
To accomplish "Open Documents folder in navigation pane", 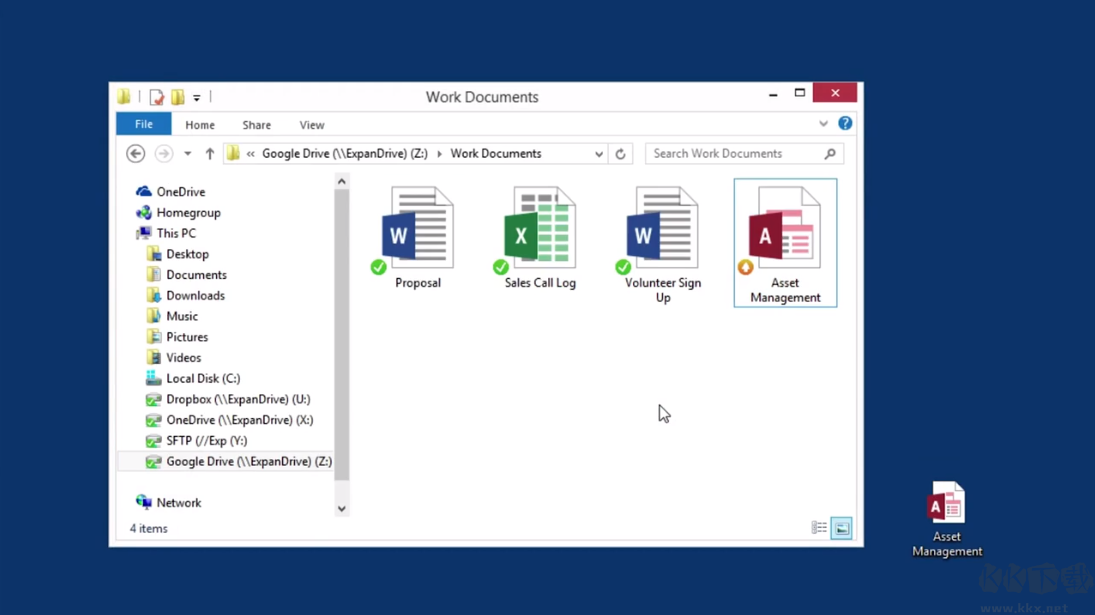I will pos(186,274).
